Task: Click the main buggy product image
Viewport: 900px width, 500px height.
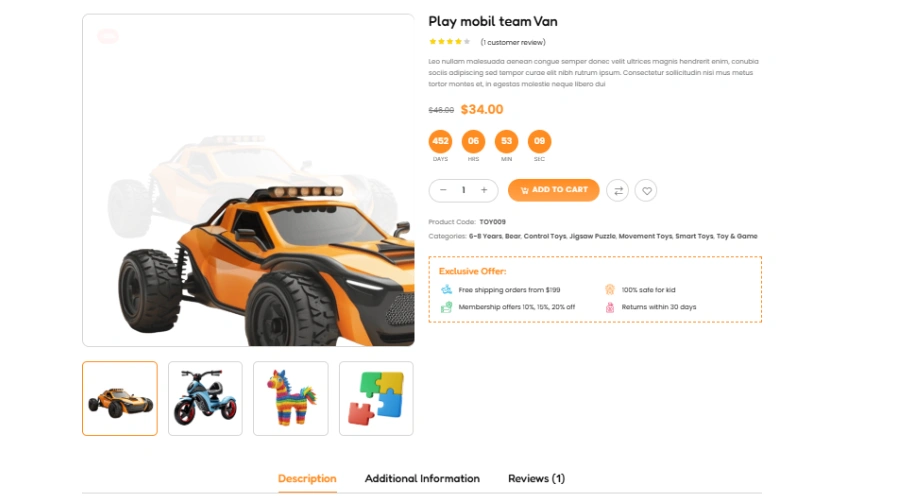Action: [x=248, y=180]
